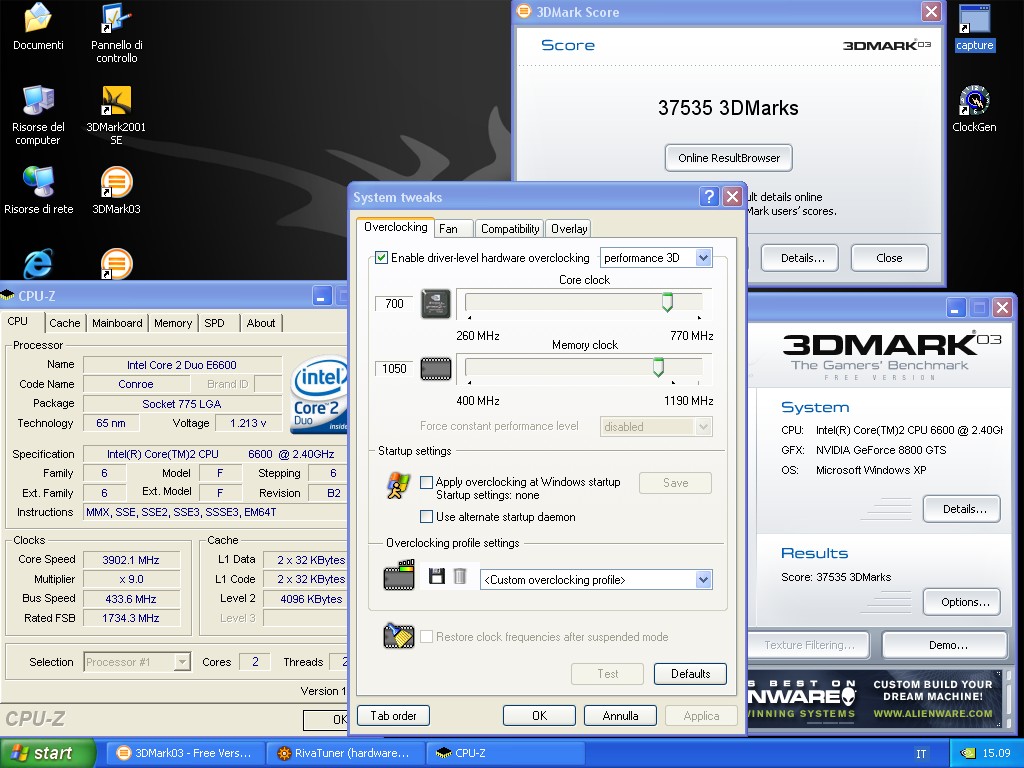Click the 3DMark Score title bar icon

pyautogui.click(x=524, y=11)
